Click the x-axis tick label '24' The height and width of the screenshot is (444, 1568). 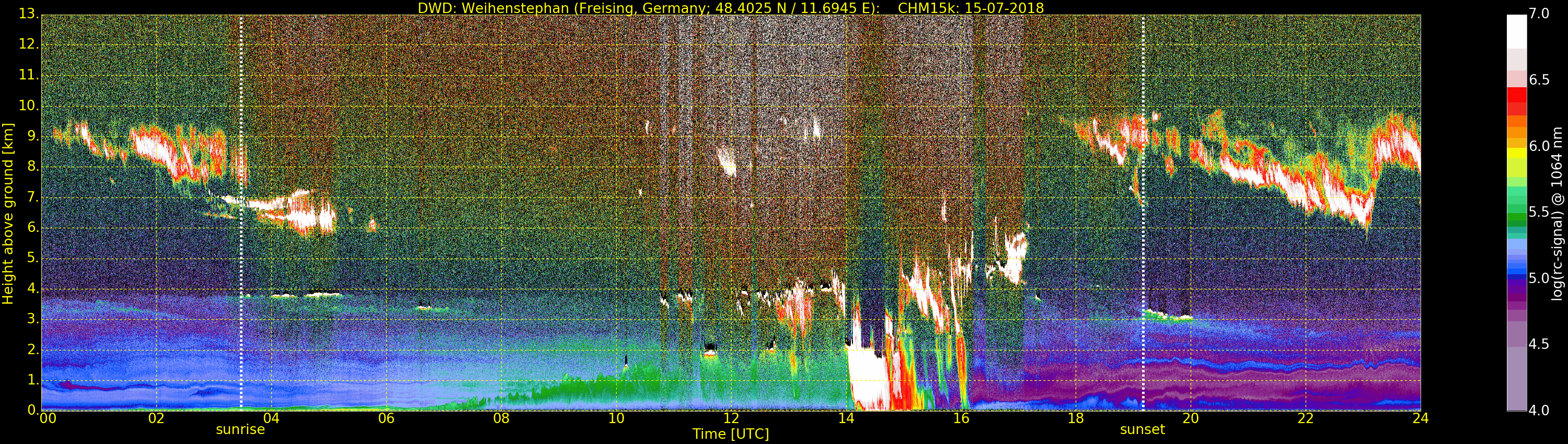pyautogui.click(x=1421, y=418)
